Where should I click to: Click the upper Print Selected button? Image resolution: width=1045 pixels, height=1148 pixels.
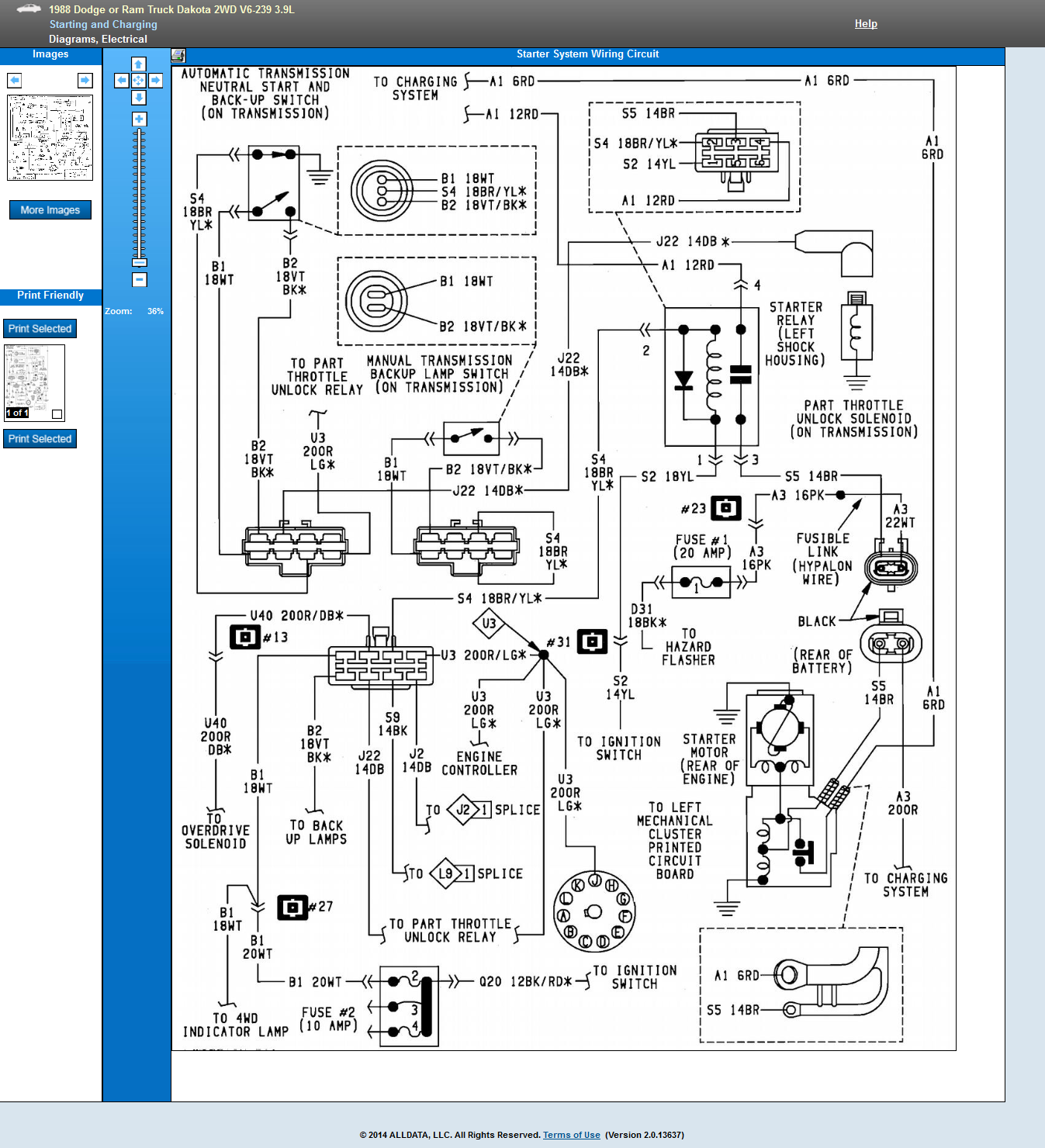coord(40,328)
